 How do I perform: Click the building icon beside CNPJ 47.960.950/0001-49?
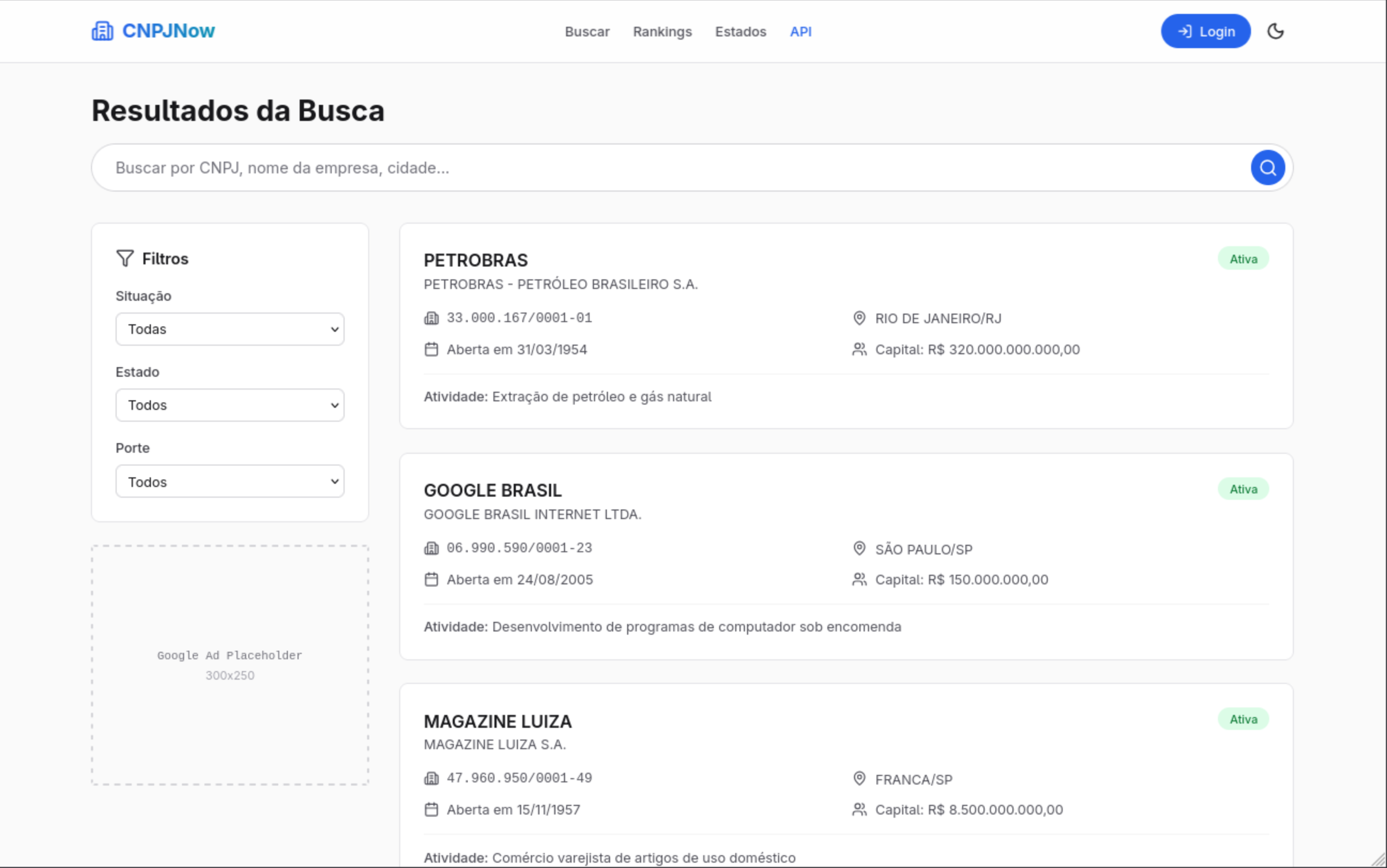click(x=431, y=779)
